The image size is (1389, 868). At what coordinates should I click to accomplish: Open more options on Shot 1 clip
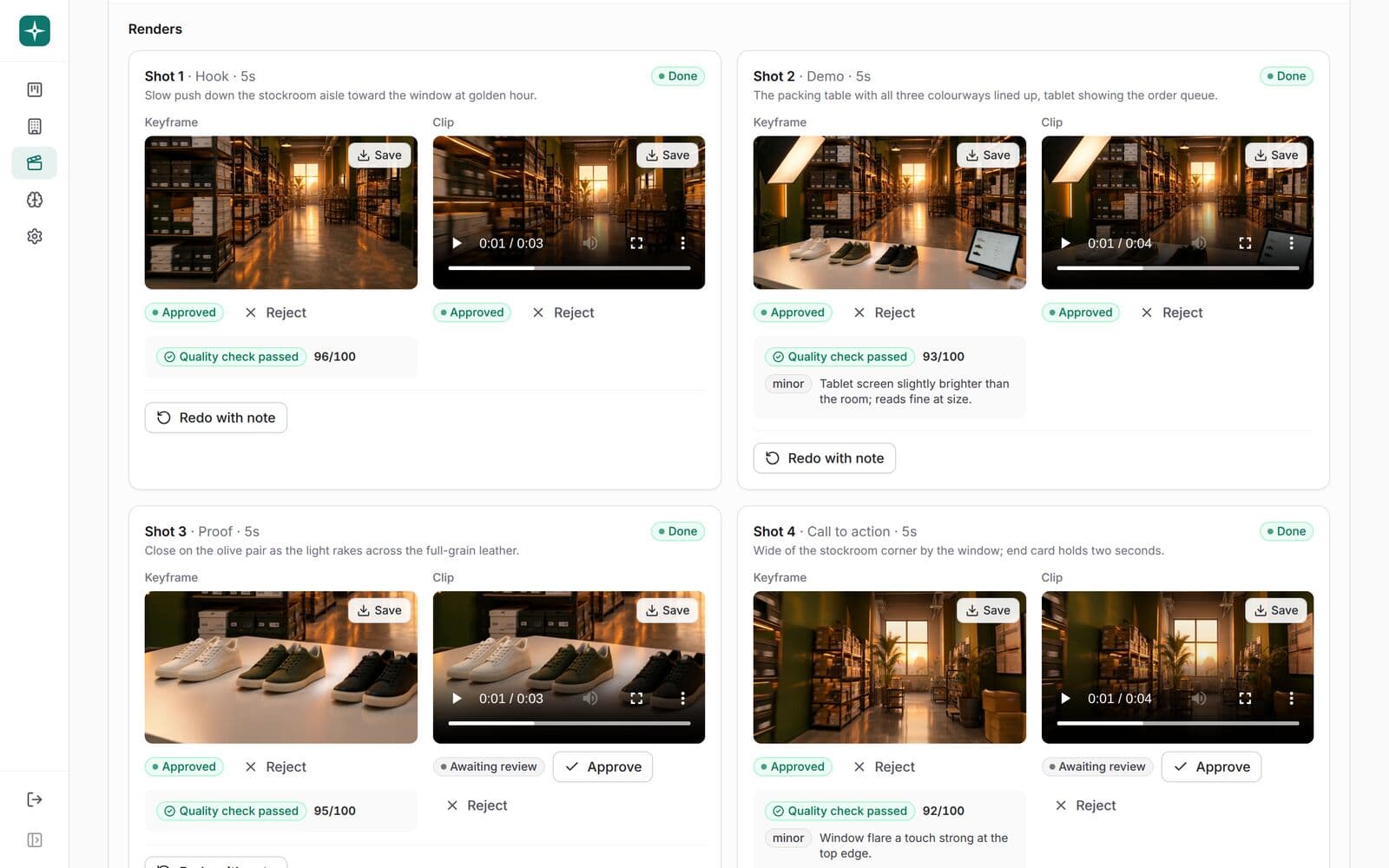click(x=682, y=243)
